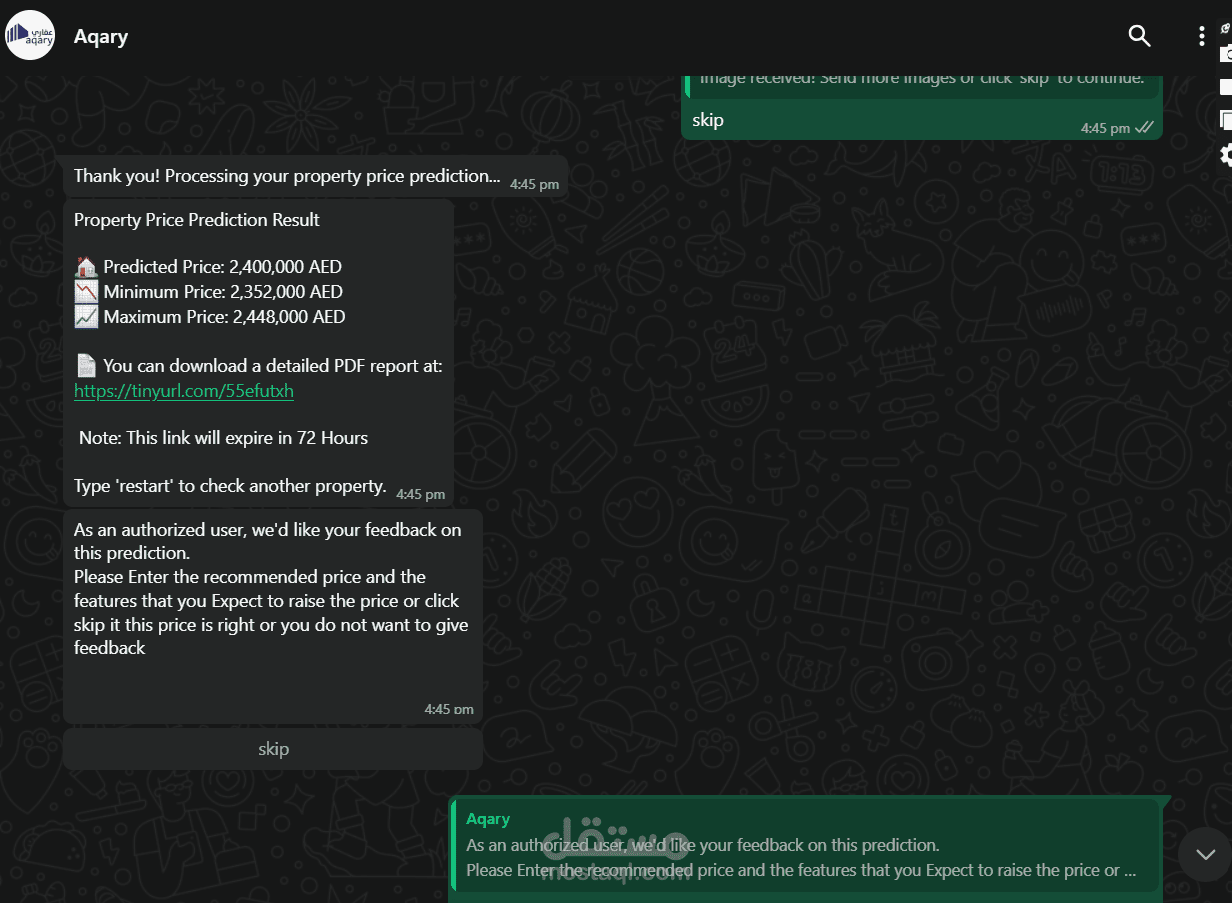Click the overlapping-squares copy icon

[x=1225, y=120]
